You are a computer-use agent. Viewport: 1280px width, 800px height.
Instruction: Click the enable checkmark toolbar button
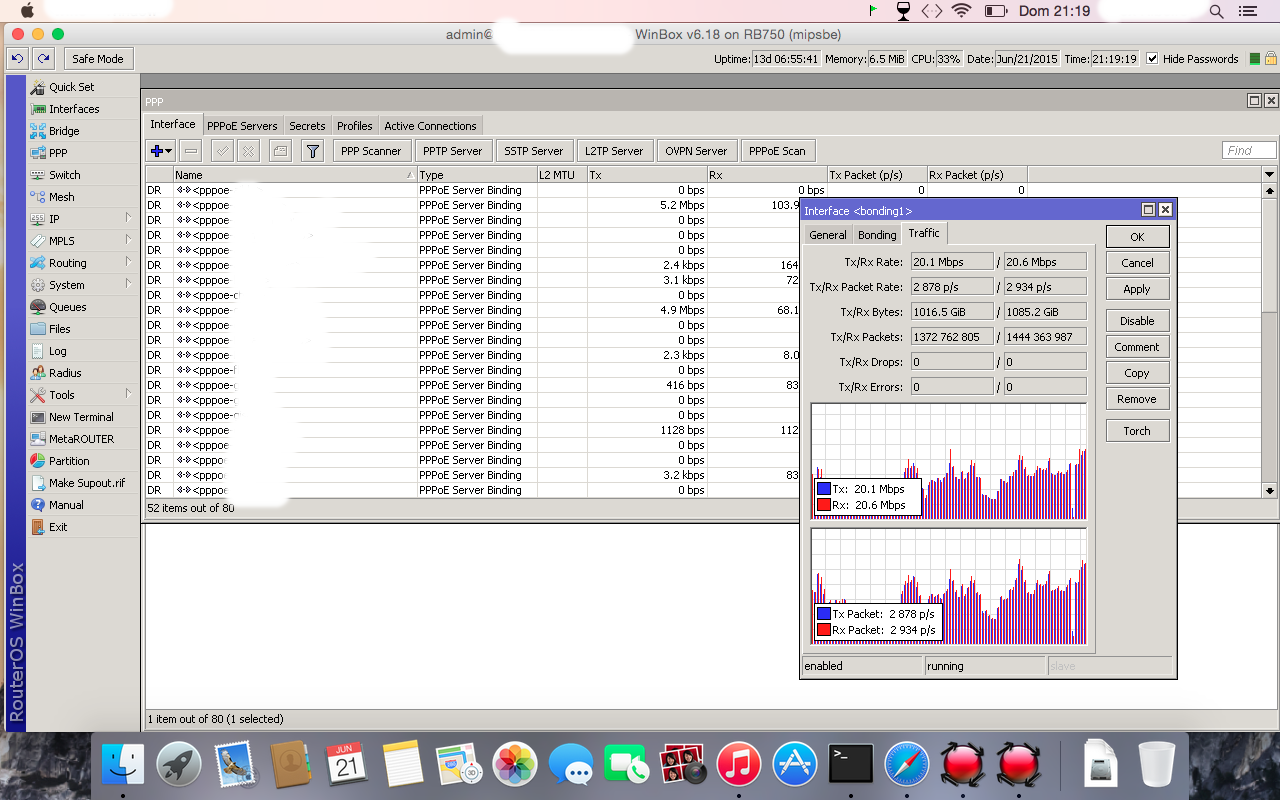pos(222,151)
